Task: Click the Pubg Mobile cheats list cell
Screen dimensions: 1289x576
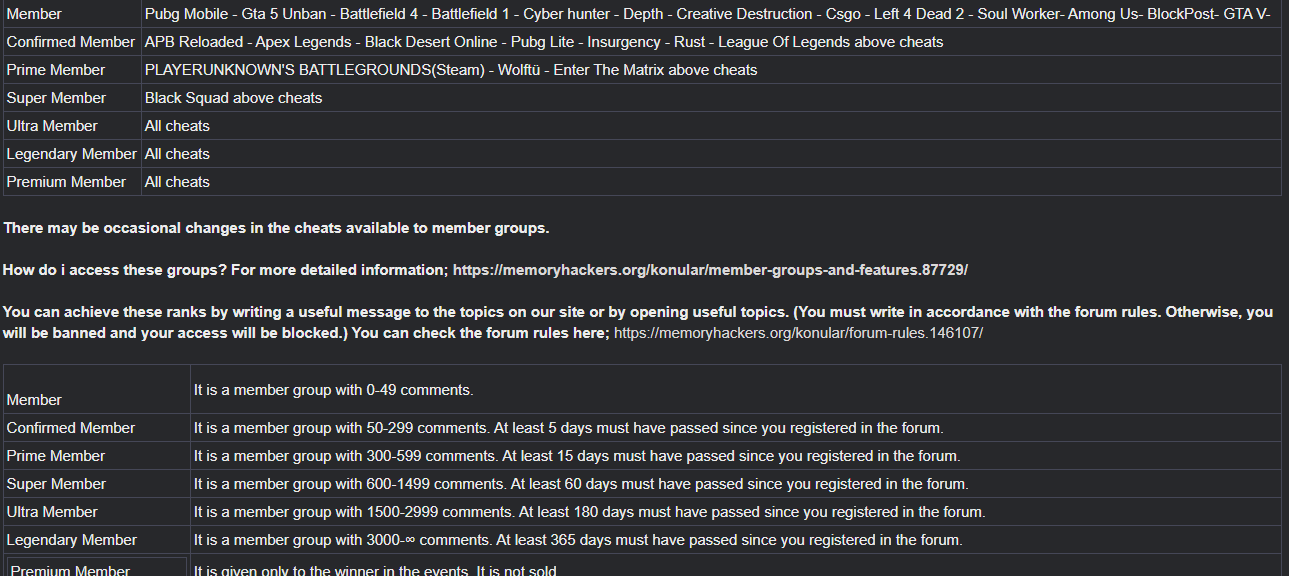Action: (x=711, y=14)
